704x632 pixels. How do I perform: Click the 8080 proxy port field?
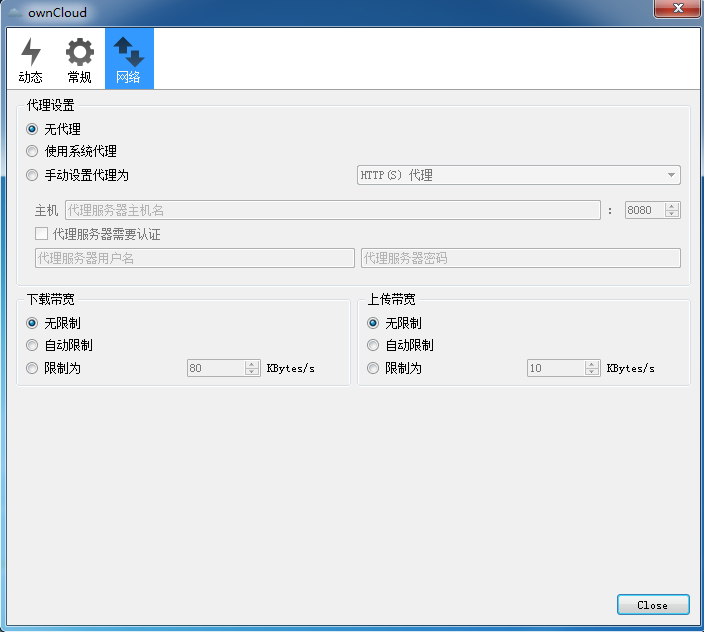(x=645, y=210)
